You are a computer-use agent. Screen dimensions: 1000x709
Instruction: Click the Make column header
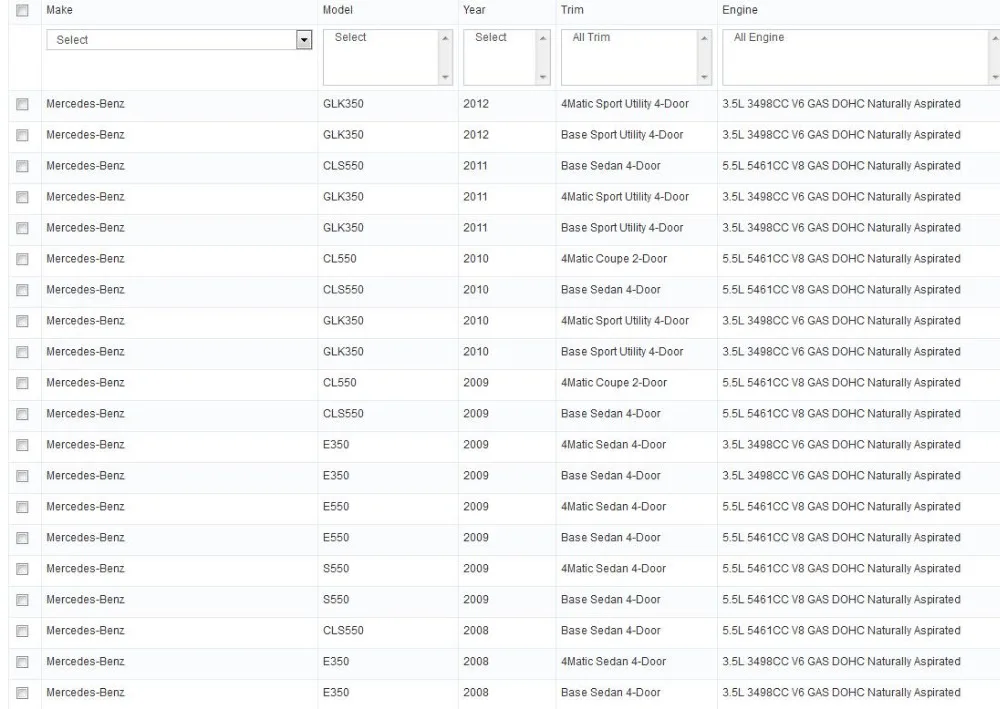(59, 10)
